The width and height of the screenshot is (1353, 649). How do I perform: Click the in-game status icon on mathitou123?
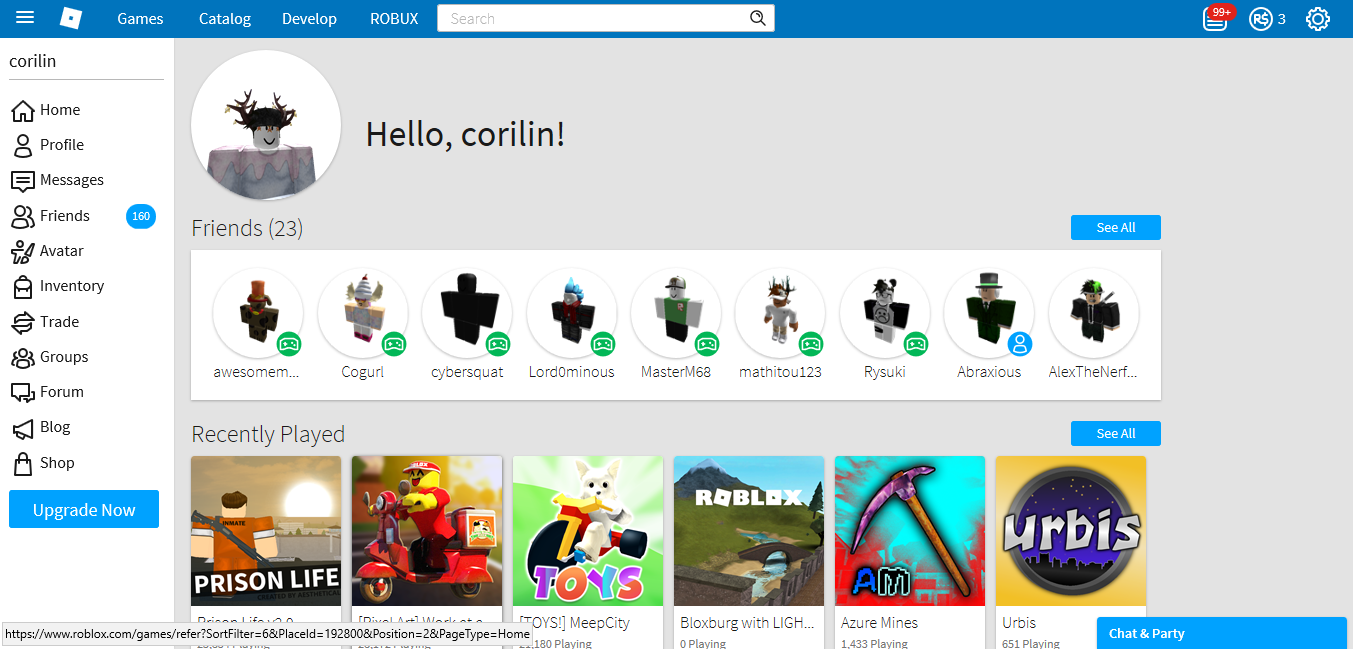tap(811, 344)
